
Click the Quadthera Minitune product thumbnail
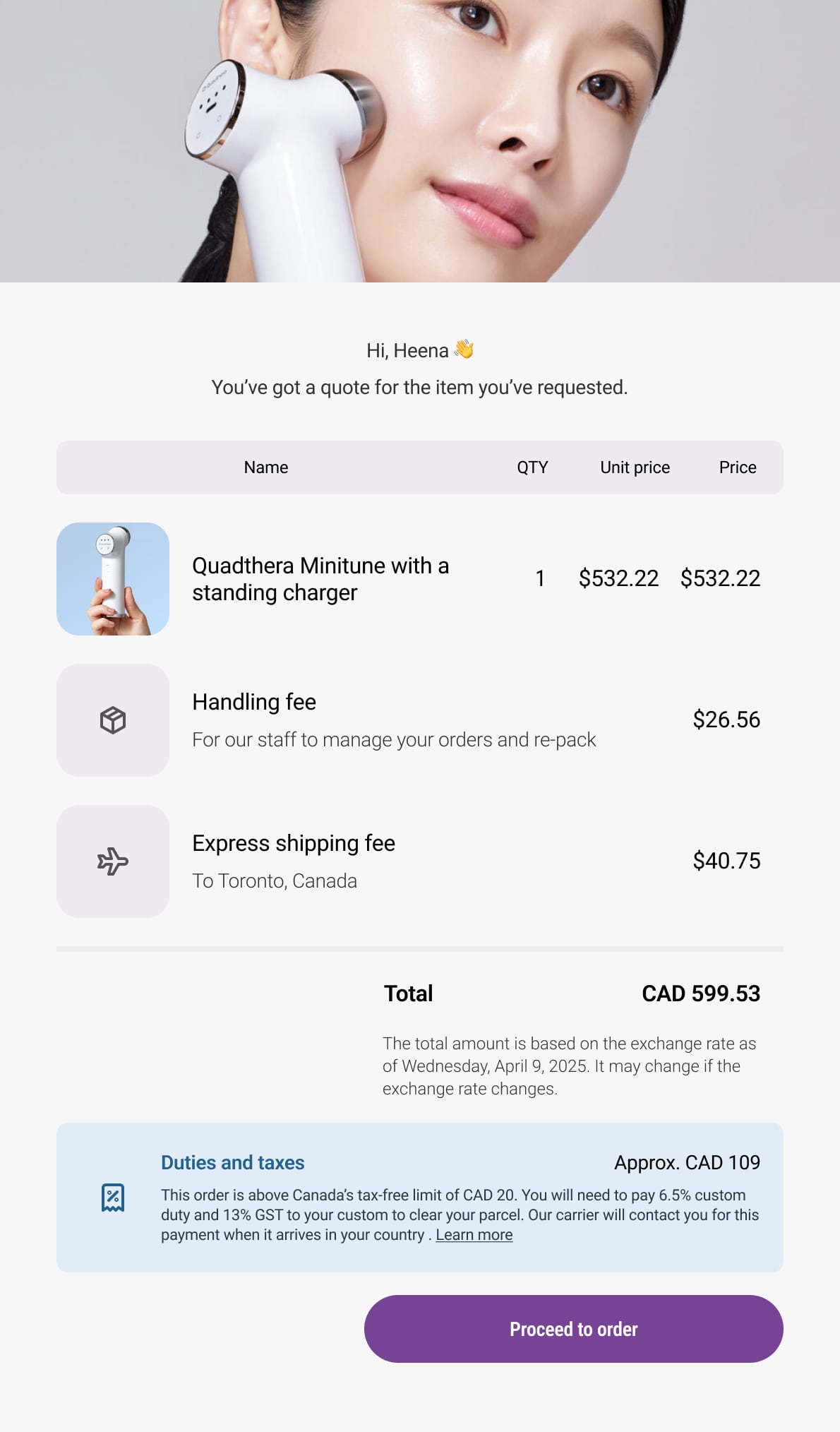tap(113, 579)
